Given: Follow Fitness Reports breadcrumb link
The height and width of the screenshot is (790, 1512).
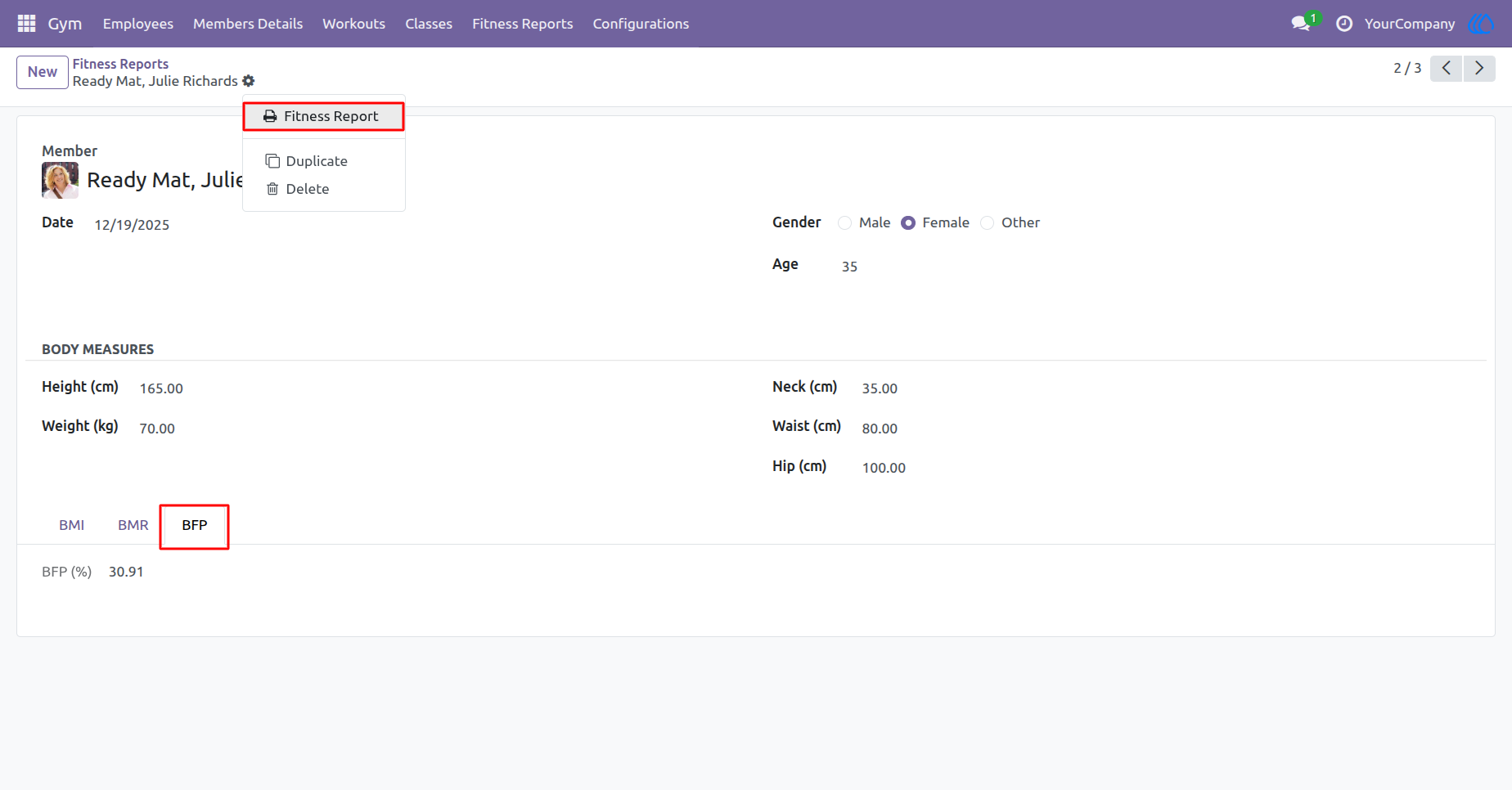Looking at the screenshot, I should point(120,64).
